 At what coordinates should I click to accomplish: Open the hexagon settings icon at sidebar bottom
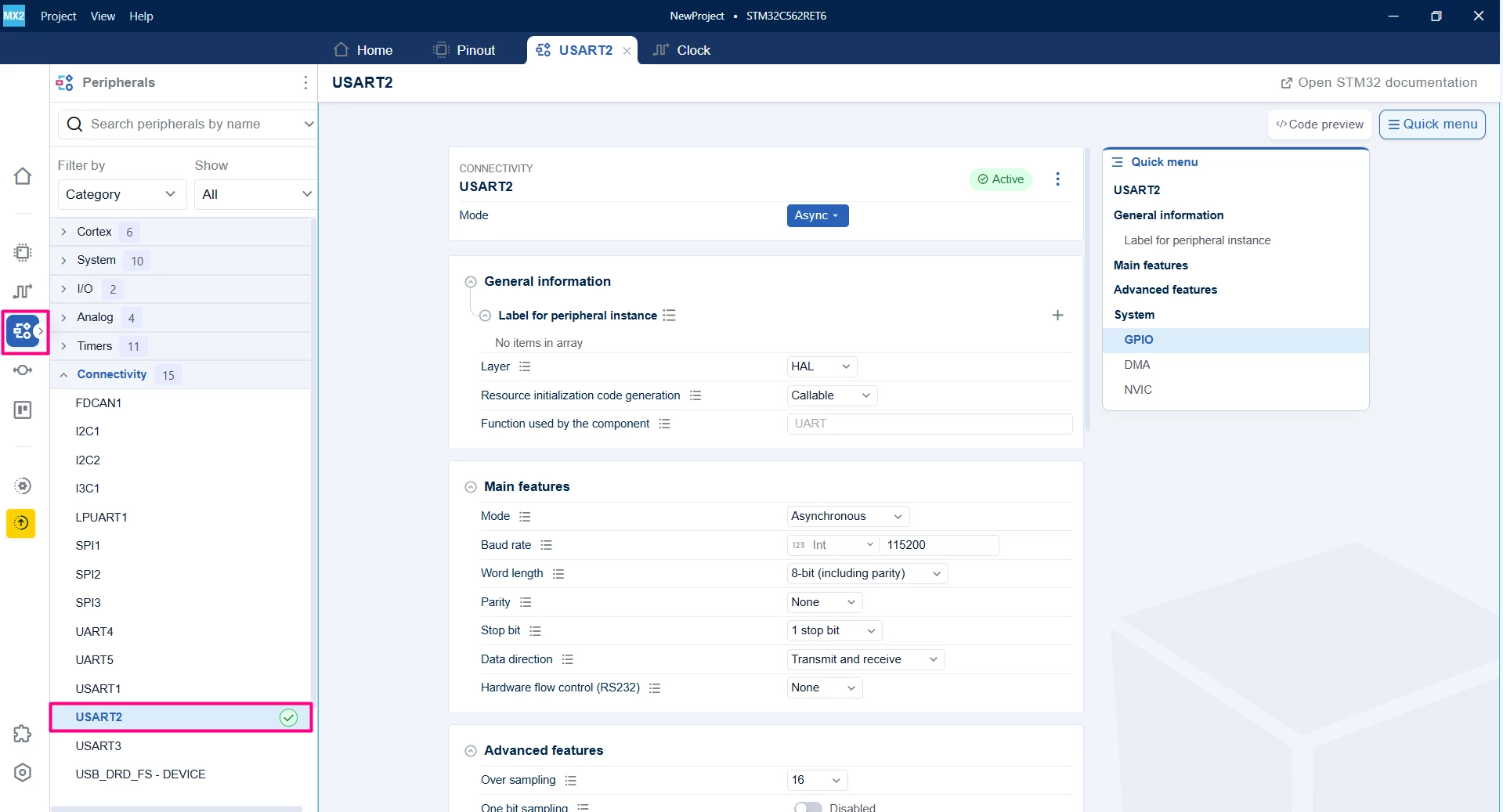[x=23, y=773]
